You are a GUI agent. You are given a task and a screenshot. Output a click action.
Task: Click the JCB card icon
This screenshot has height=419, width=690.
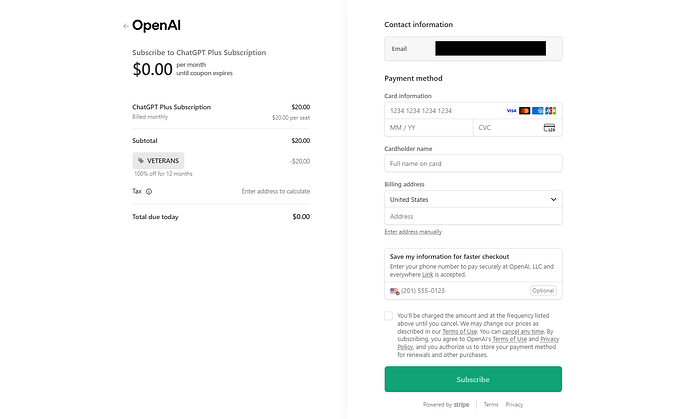[550, 110]
